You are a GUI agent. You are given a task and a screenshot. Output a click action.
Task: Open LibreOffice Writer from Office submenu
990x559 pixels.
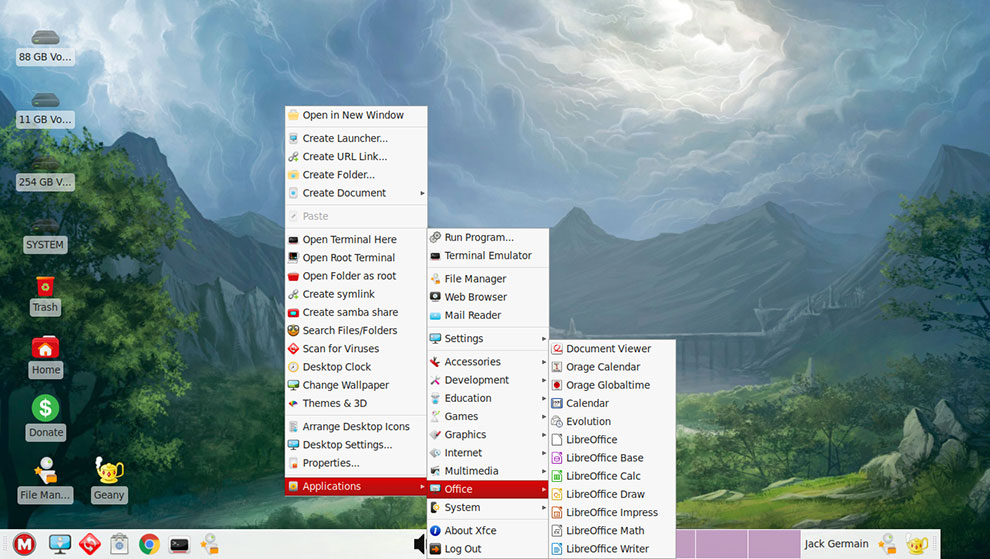pos(612,549)
